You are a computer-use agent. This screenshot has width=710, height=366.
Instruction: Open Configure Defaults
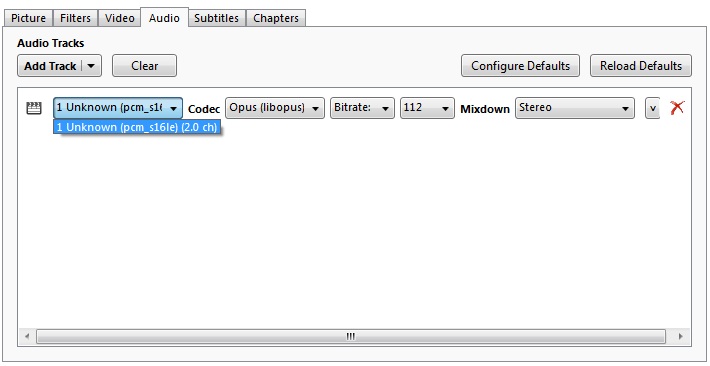click(x=520, y=66)
